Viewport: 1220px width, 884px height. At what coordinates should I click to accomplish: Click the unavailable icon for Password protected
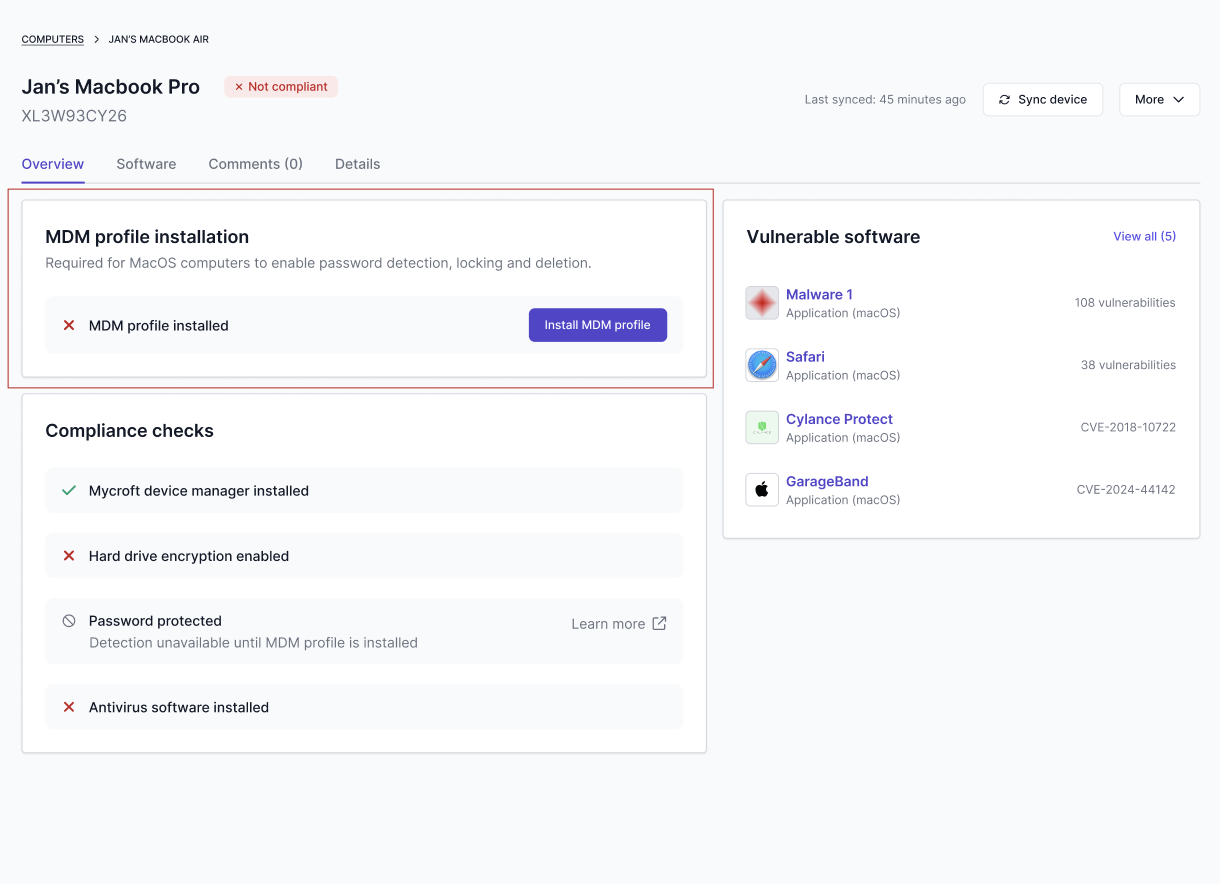click(x=69, y=621)
